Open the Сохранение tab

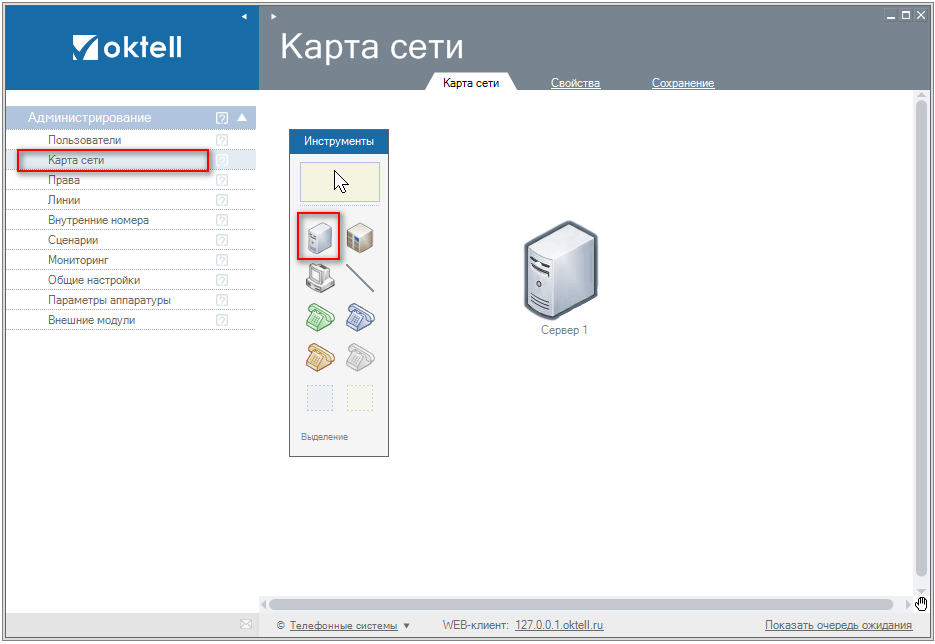coord(683,83)
